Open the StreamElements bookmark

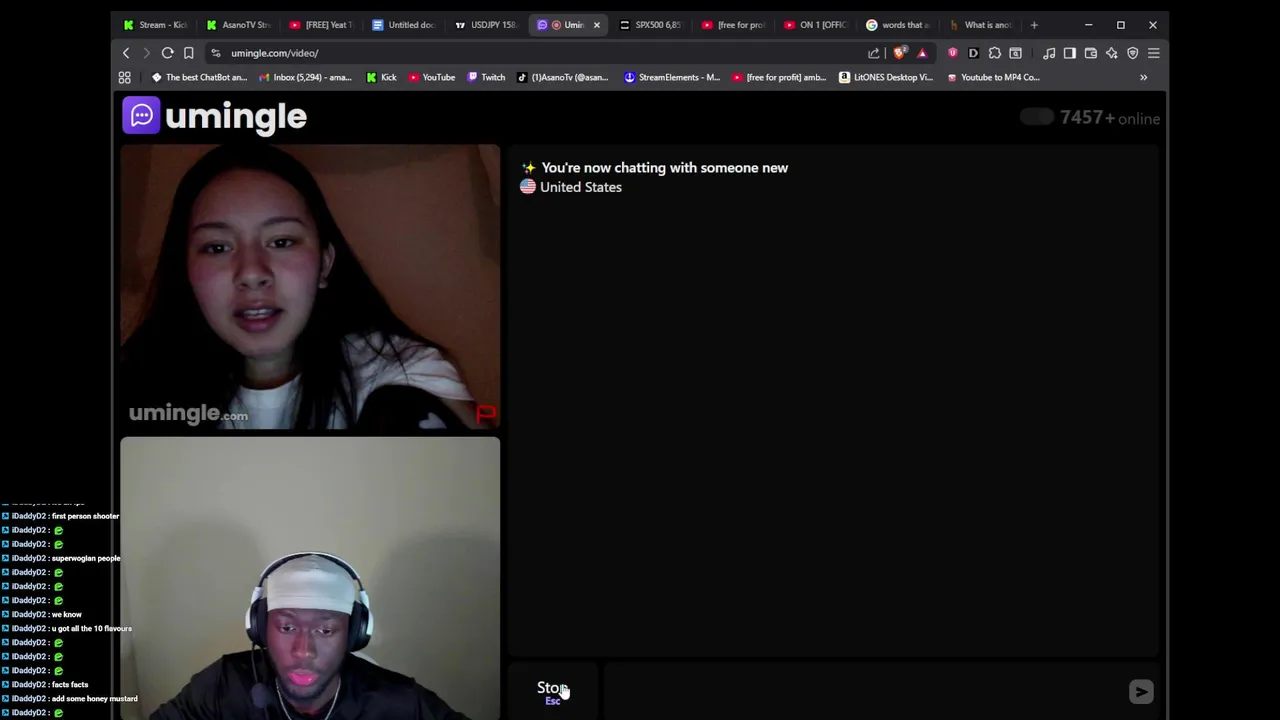point(671,77)
